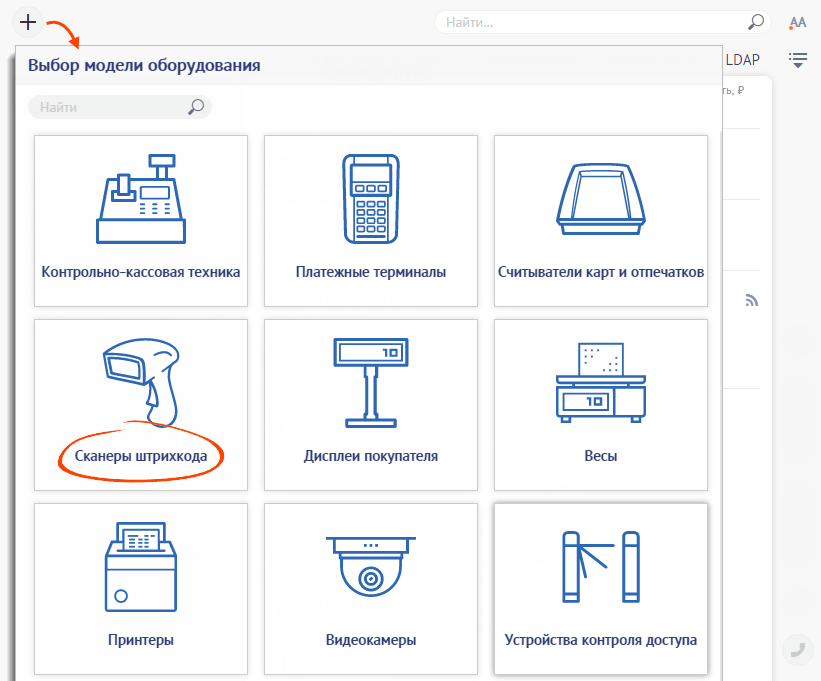Open Сканеры штрихкода label
Viewport: 821px width, 681px height.
tap(141, 456)
